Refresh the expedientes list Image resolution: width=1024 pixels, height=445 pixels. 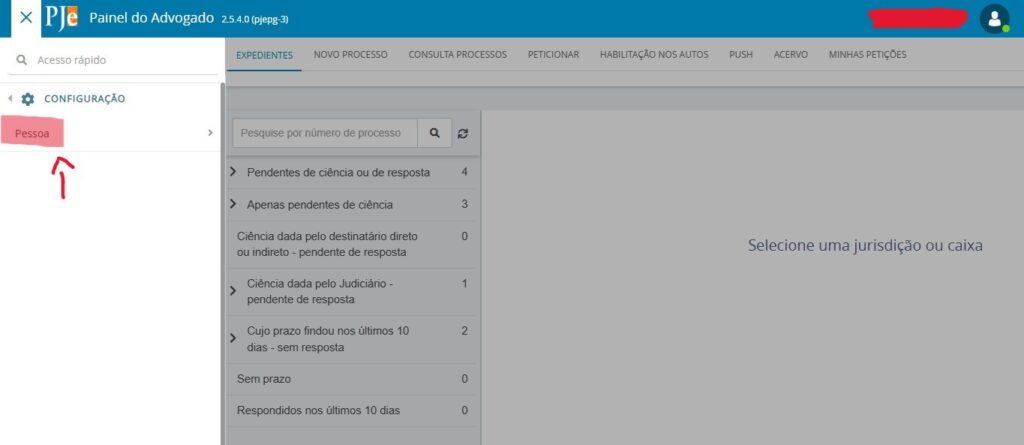463,133
